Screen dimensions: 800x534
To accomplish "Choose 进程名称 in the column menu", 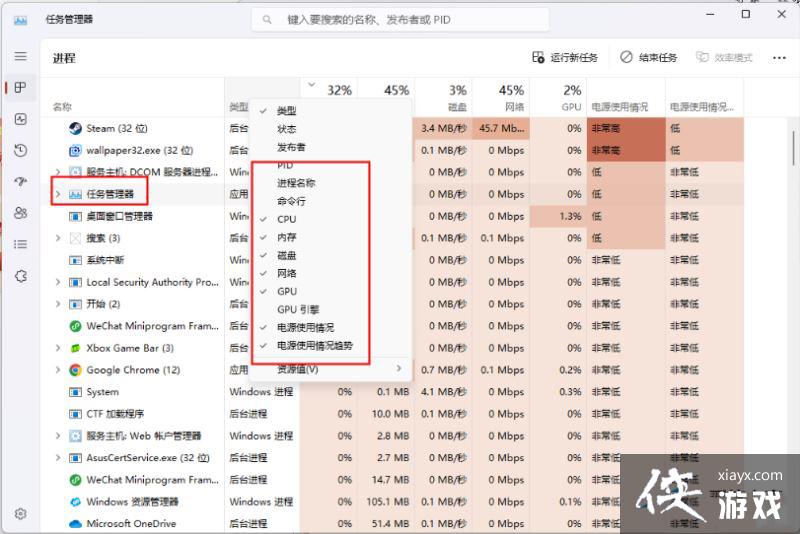I will [x=330, y=183].
